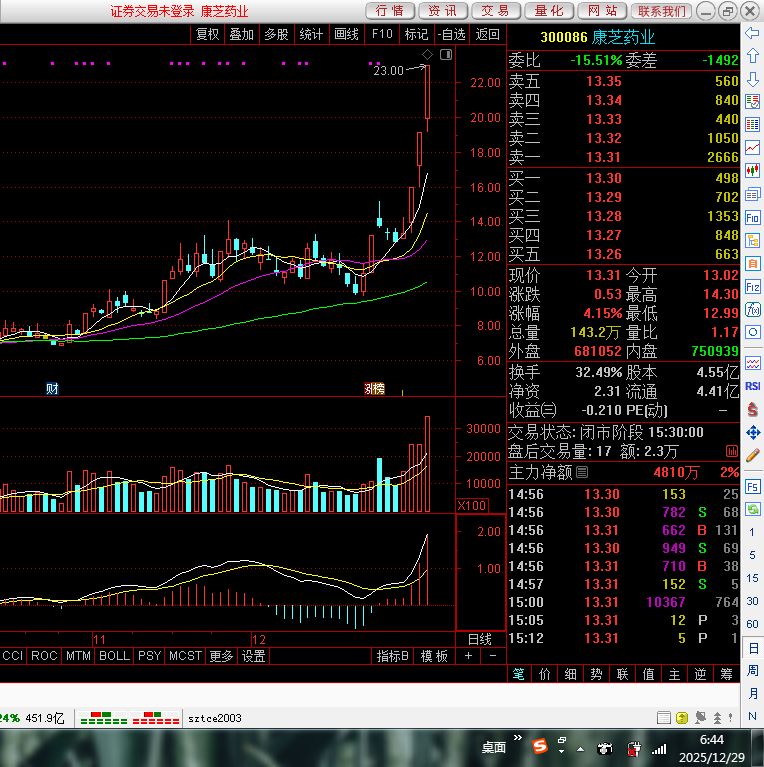Open the stacked detail windows icon
The image size is (764, 767).
(752, 194)
